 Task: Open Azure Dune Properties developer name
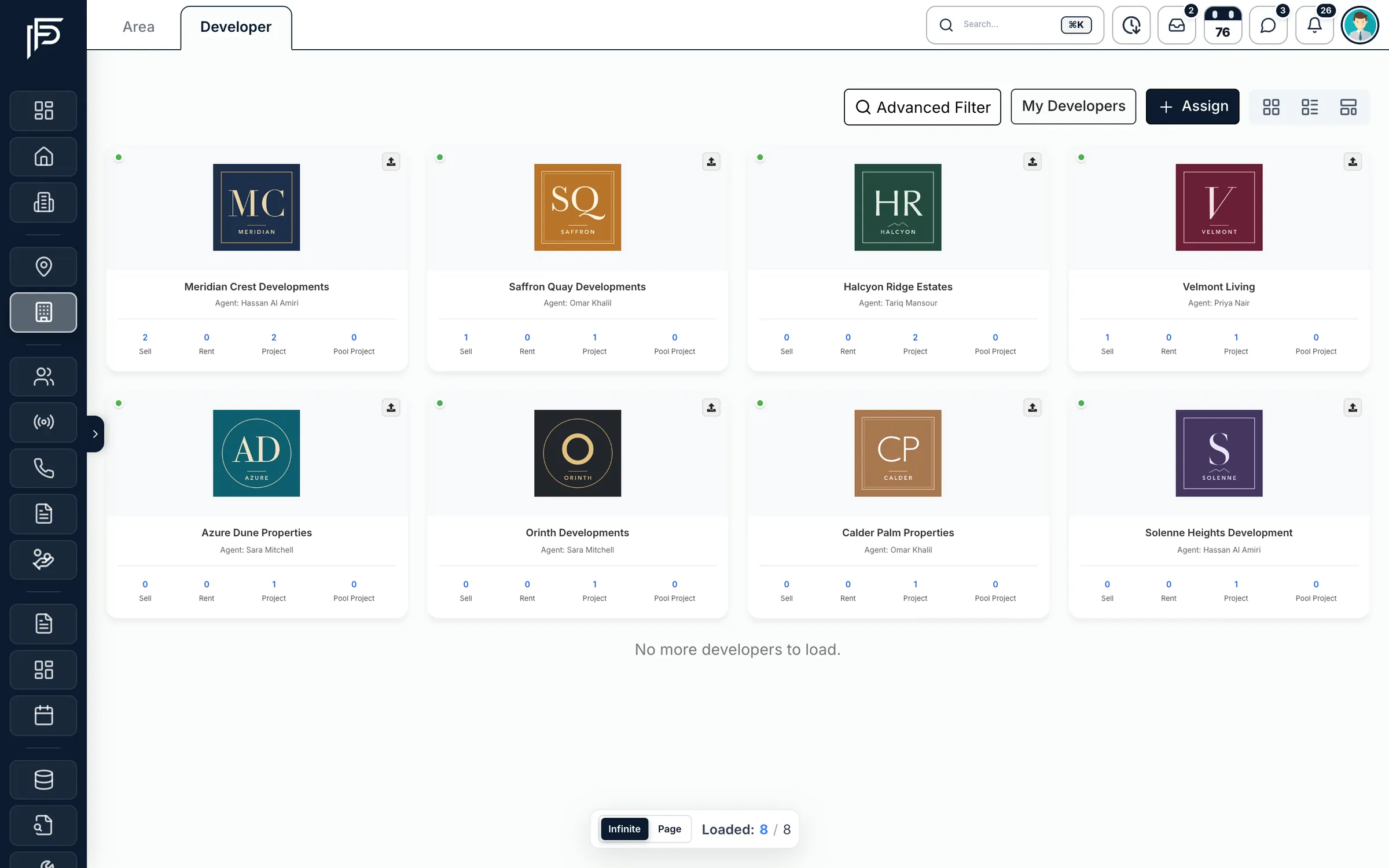point(256,532)
